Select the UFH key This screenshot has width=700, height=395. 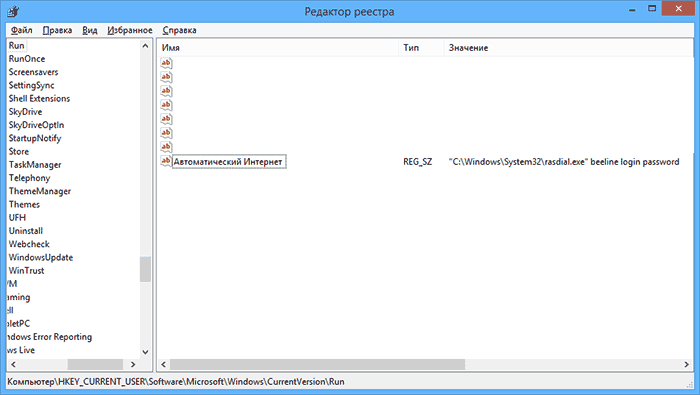pyautogui.click(x=17, y=218)
